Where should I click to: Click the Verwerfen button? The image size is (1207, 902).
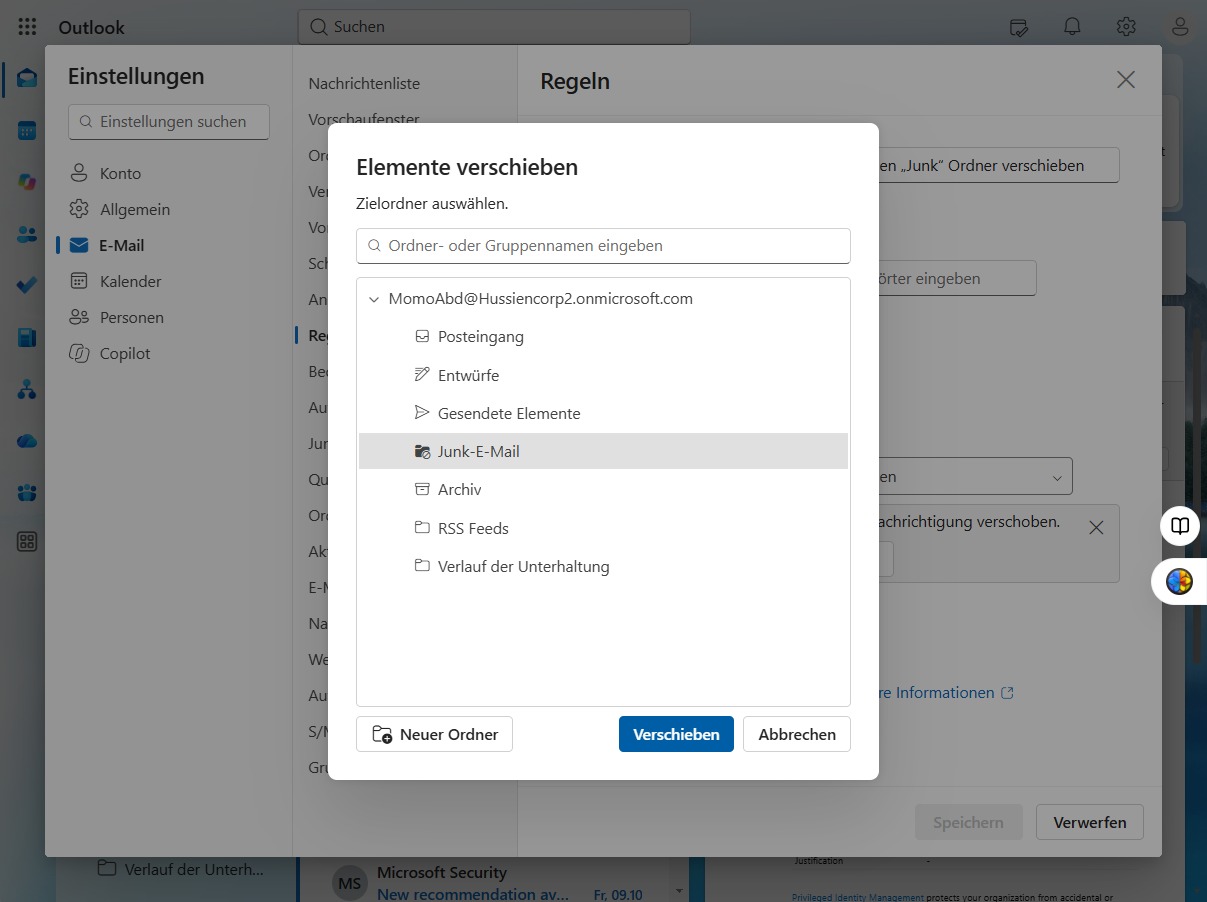point(1090,822)
